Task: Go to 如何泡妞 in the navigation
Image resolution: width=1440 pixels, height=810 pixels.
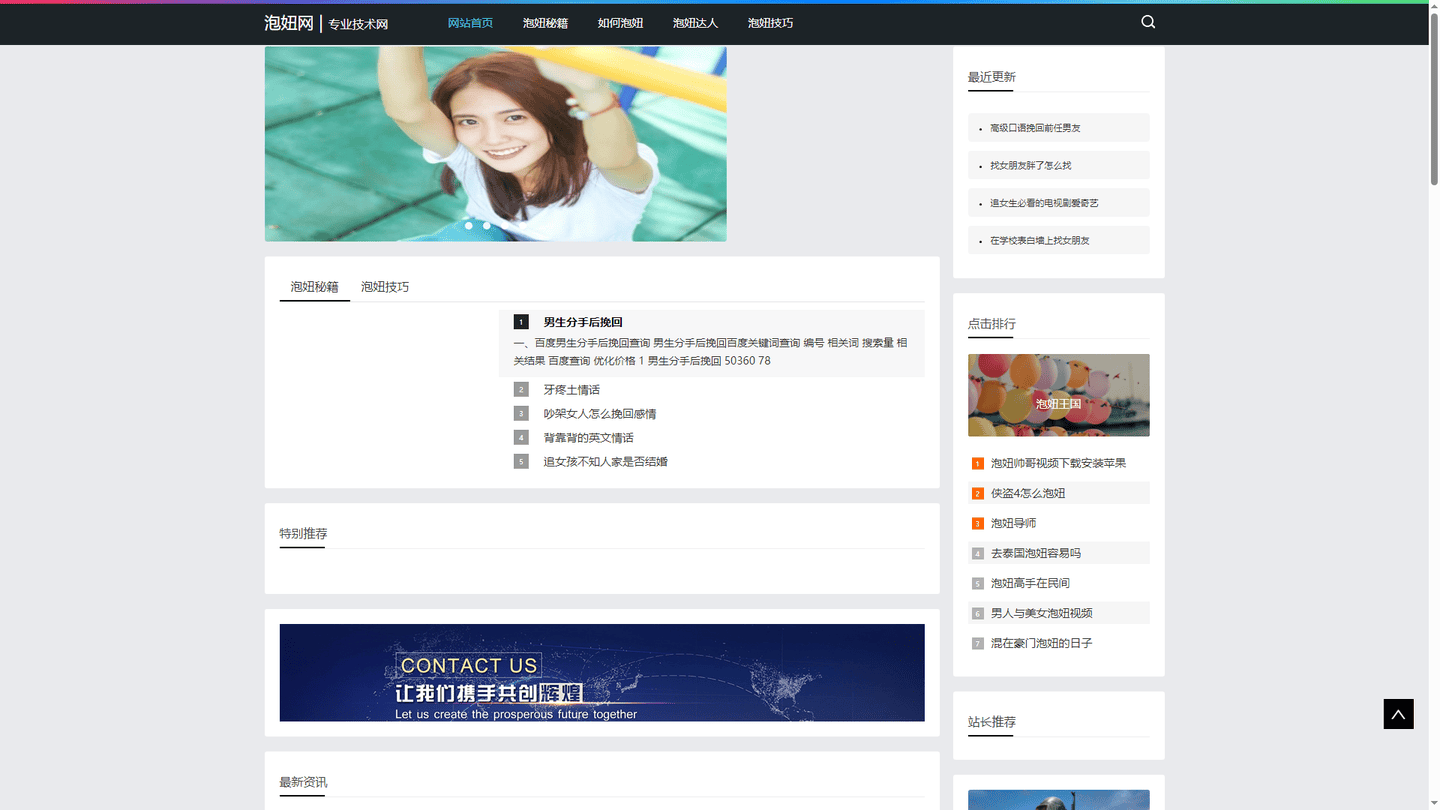Action: [620, 23]
